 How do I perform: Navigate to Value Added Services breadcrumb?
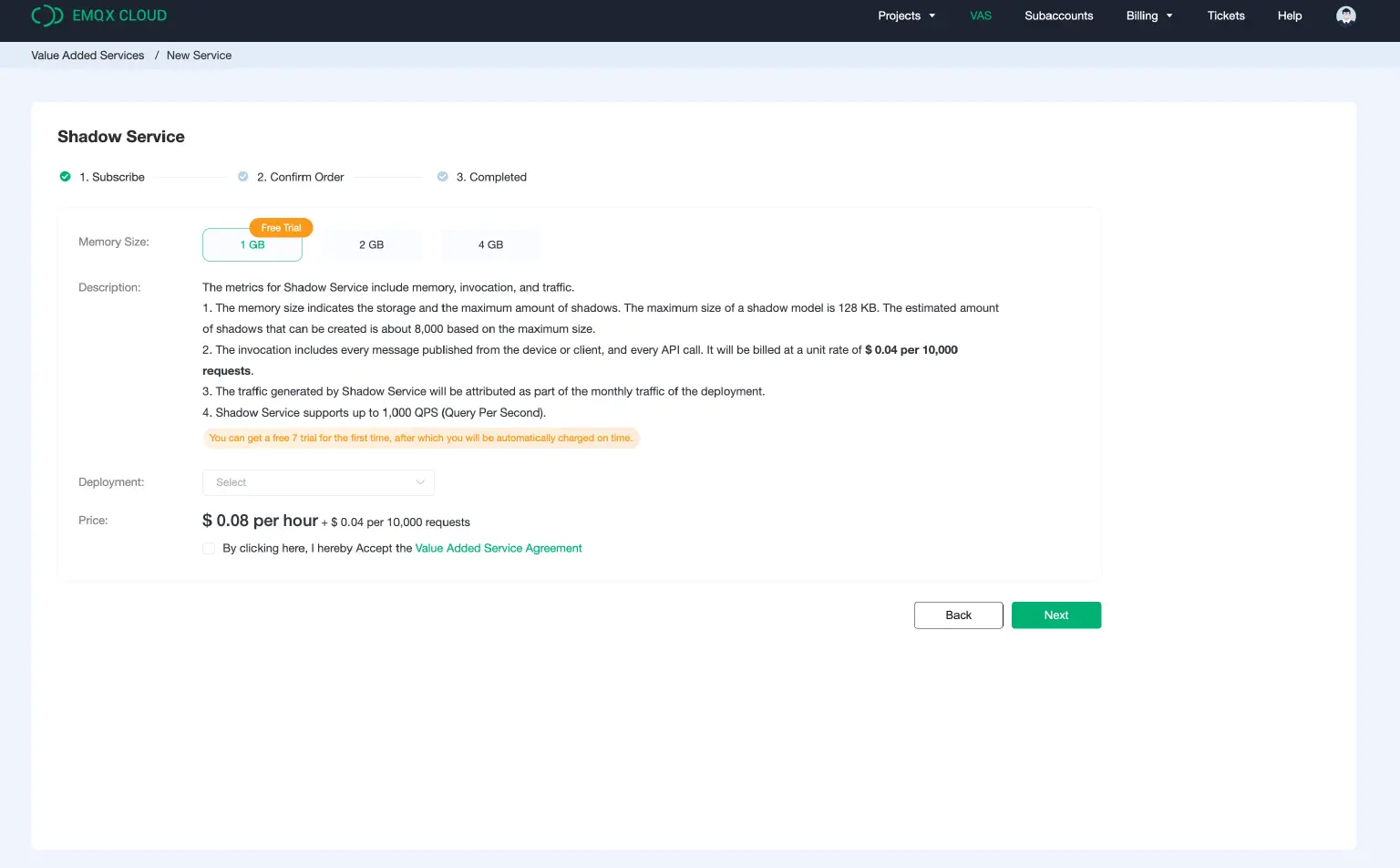point(87,56)
